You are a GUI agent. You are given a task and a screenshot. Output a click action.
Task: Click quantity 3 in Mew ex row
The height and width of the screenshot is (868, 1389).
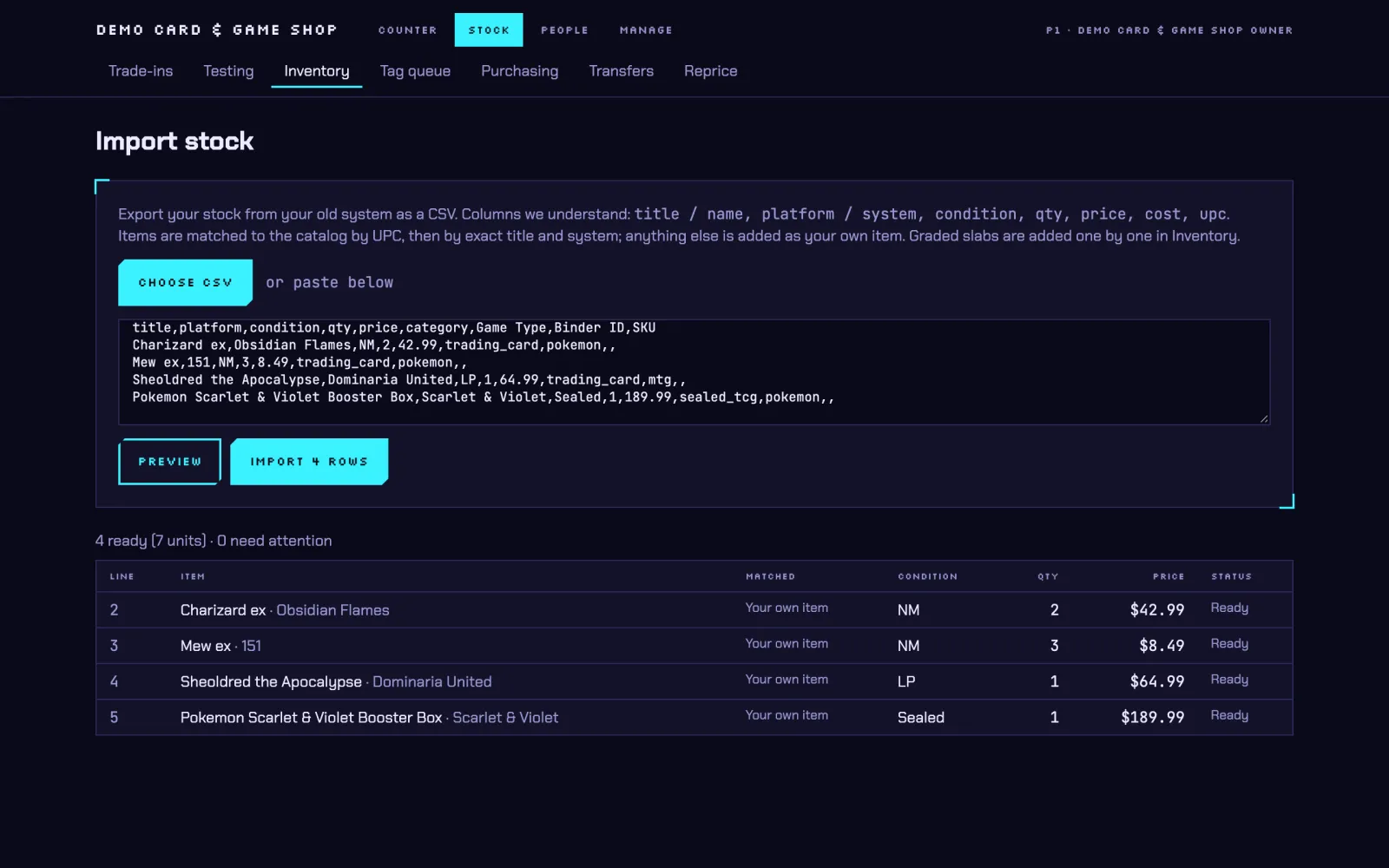tap(1054, 646)
